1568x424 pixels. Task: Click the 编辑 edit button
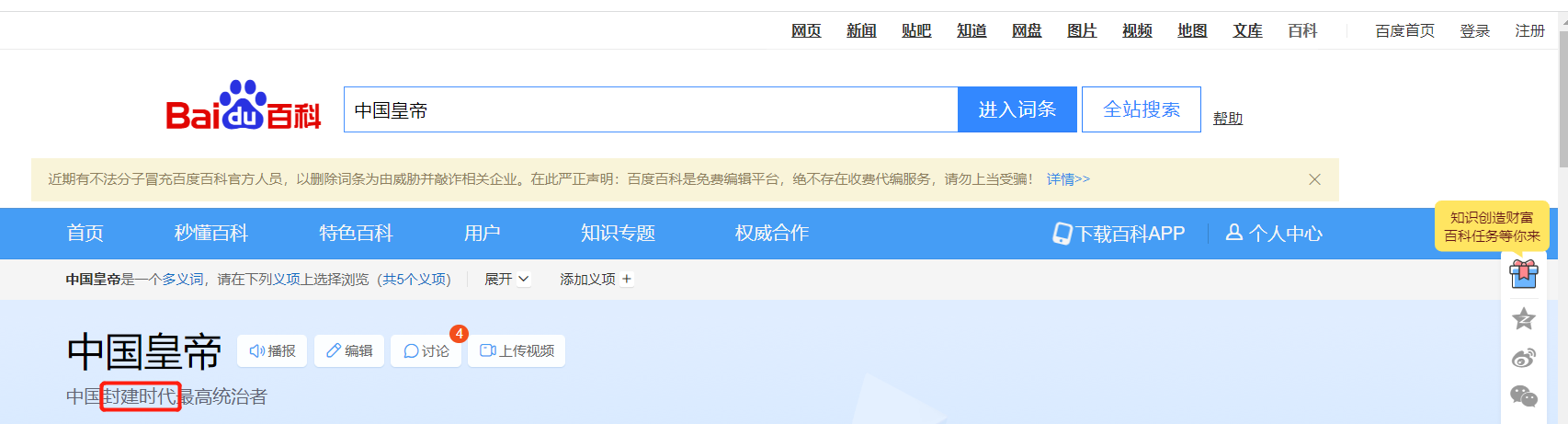[349, 350]
